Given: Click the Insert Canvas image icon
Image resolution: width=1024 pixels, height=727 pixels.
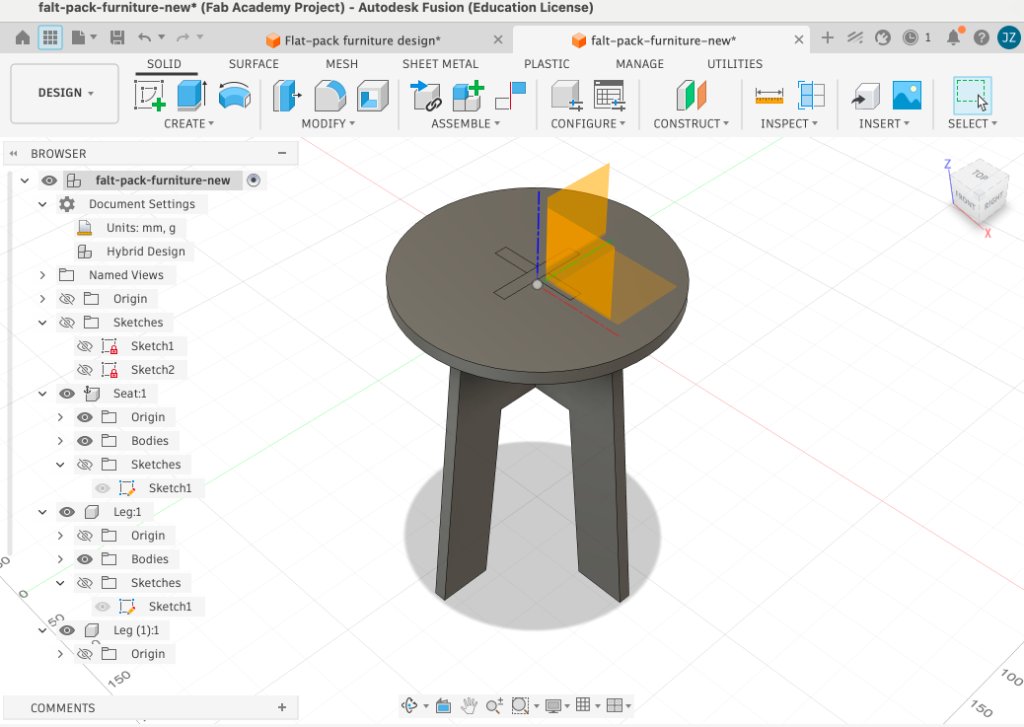Looking at the screenshot, I should 907,95.
